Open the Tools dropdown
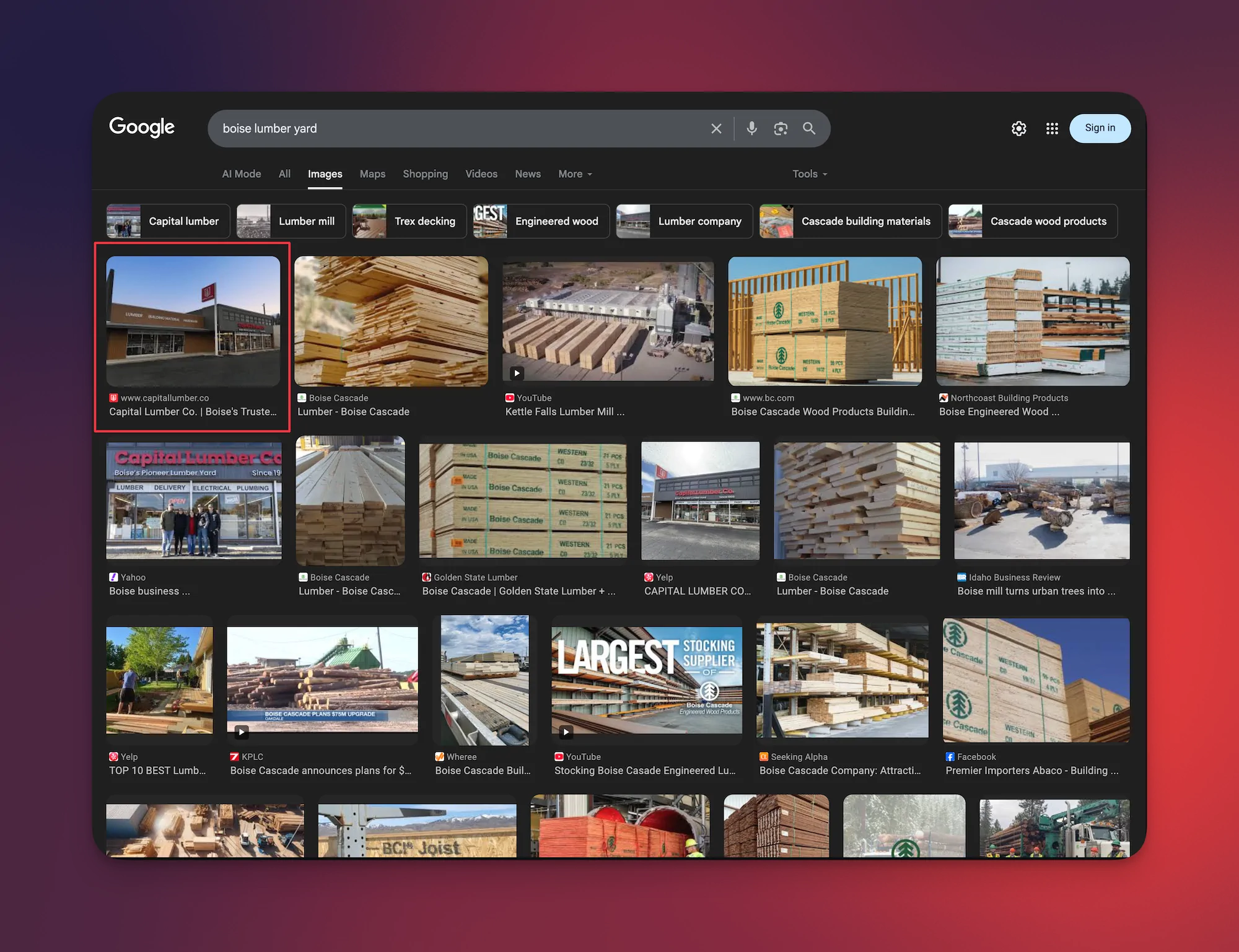 [809, 174]
